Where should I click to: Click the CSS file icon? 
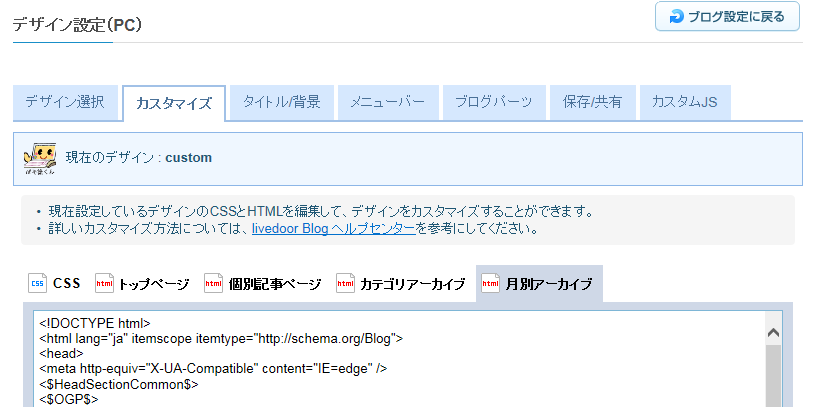(x=38, y=284)
